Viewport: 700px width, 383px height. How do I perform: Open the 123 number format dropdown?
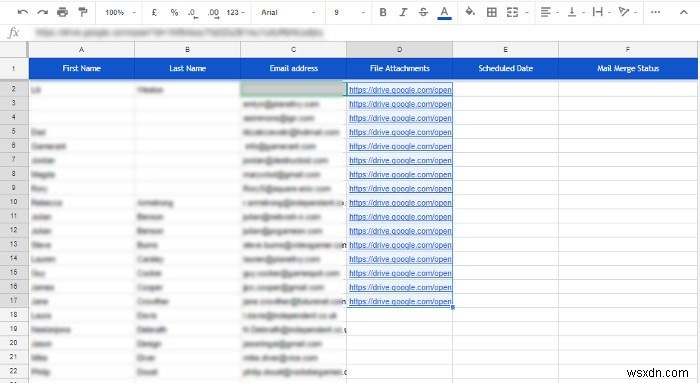click(x=235, y=12)
